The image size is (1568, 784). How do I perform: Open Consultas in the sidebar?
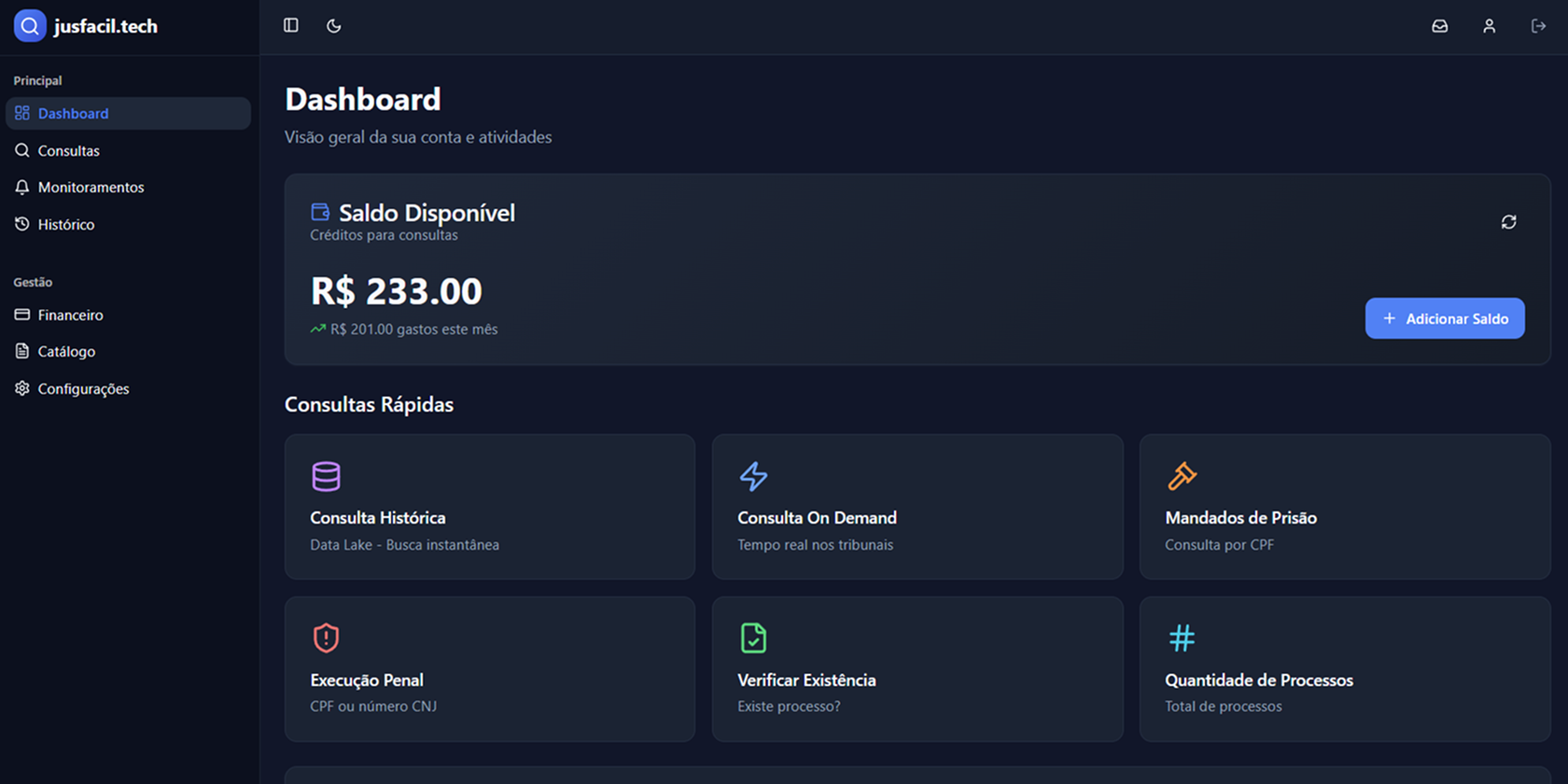tap(68, 150)
